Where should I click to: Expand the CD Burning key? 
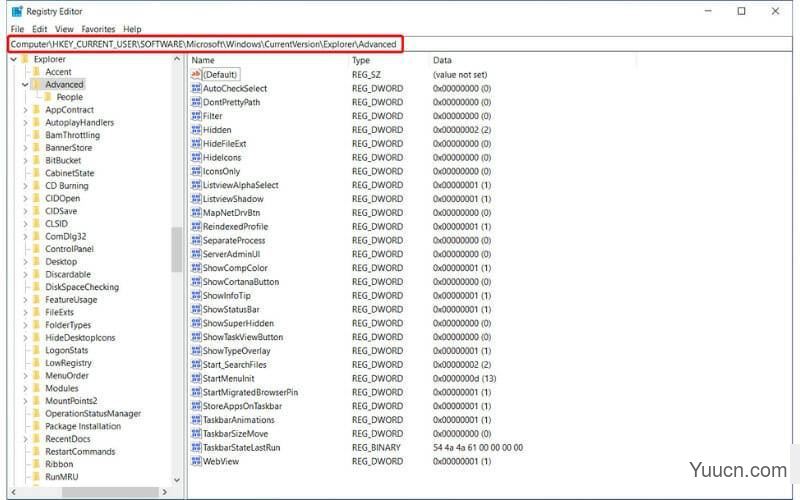25,186
